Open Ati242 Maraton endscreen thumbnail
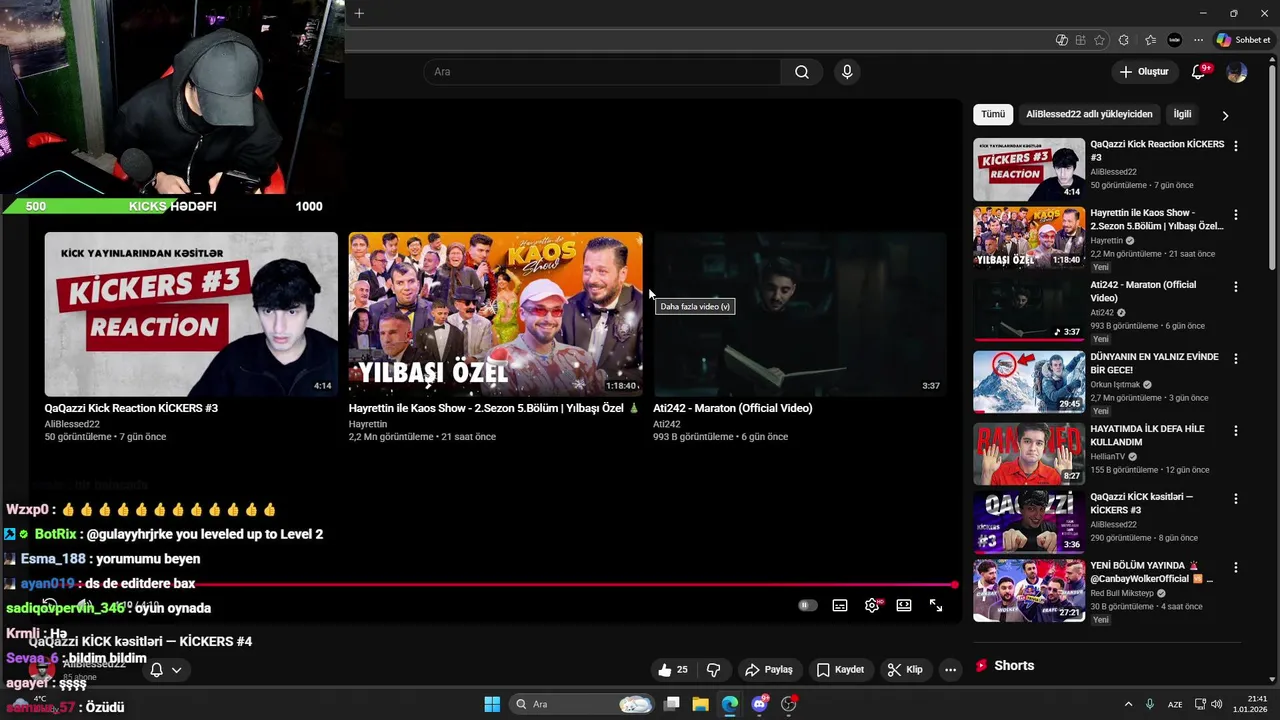Viewport: 1280px width, 720px height. 800,314
